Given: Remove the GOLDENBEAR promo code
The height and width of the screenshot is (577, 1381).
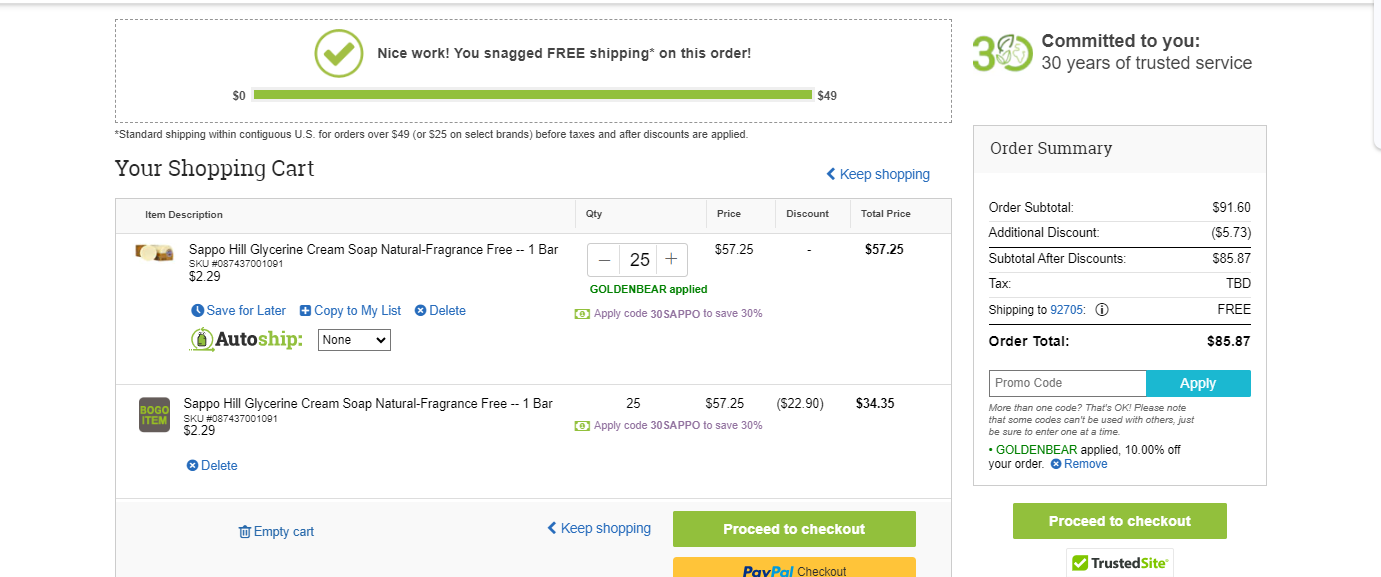Looking at the screenshot, I should point(1079,464).
